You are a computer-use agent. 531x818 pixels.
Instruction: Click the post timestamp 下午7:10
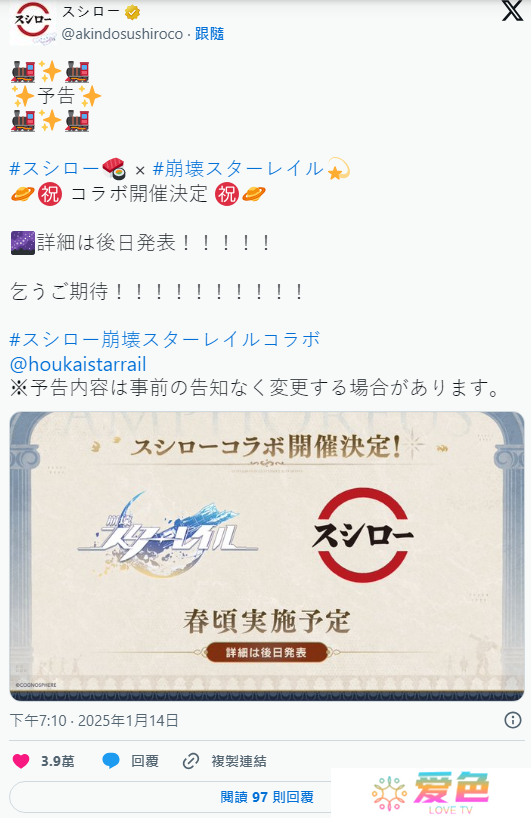pos(38,721)
